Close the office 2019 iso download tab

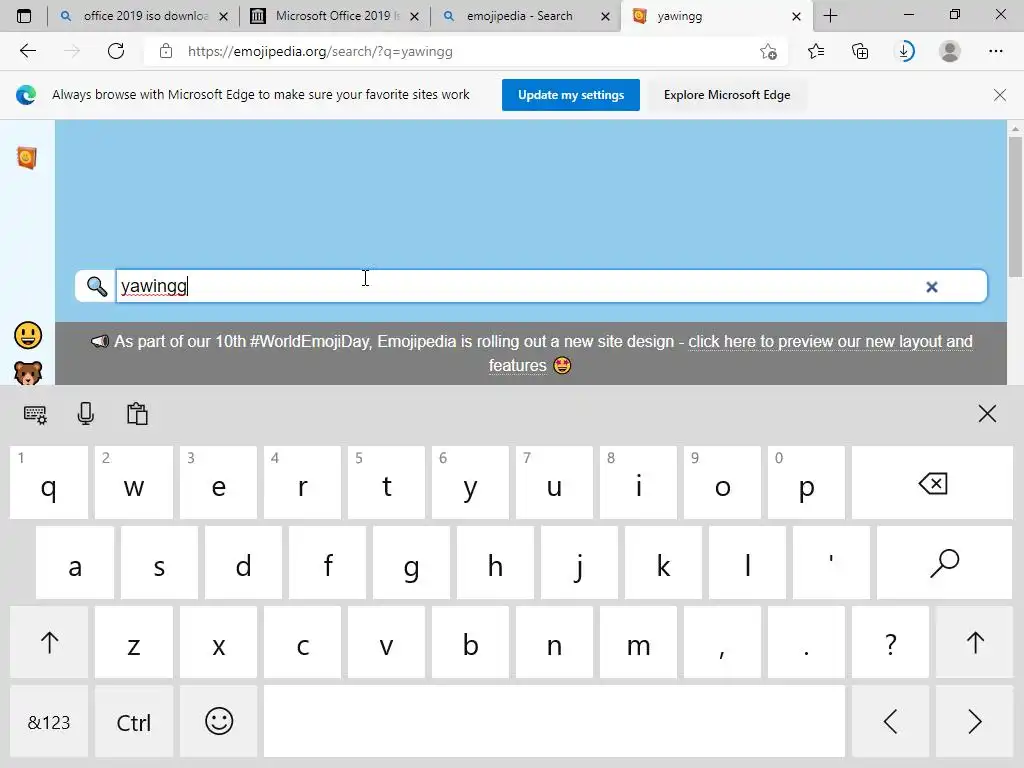click(223, 16)
